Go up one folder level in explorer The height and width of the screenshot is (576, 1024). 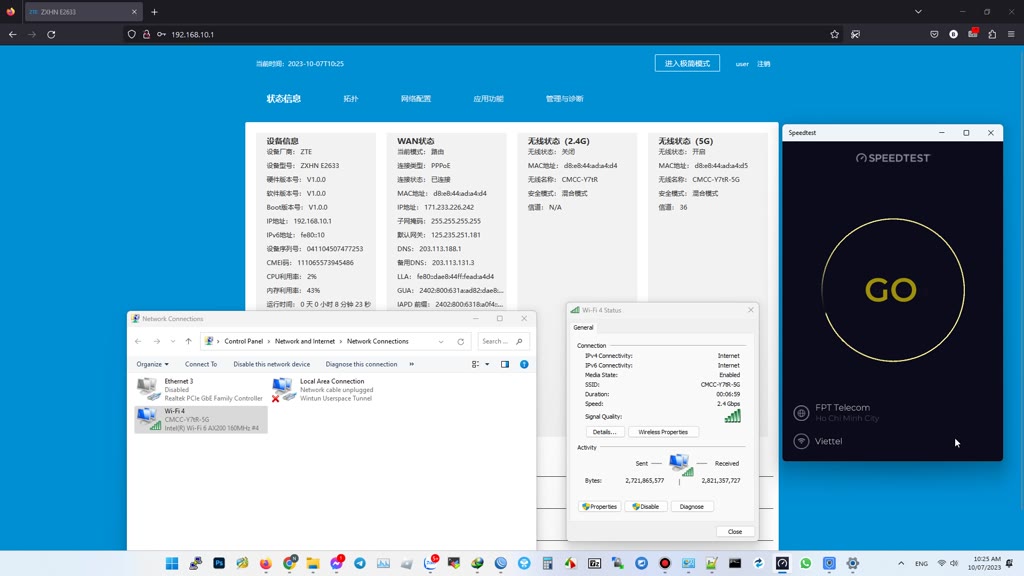coord(188,342)
